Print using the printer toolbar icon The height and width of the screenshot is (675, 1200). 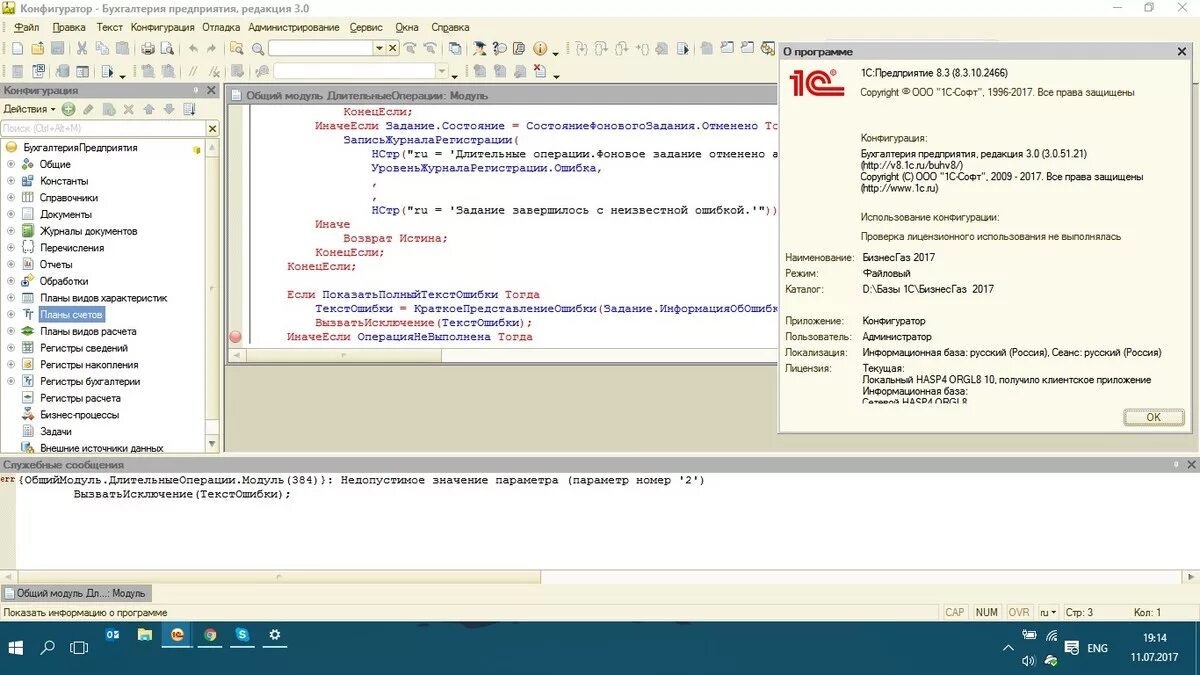click(x=148, y=48)
